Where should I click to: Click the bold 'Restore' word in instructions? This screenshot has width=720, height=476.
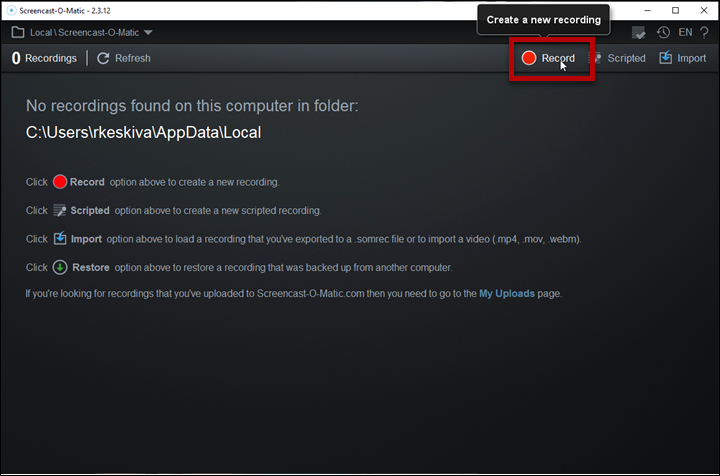coord(91,268)
